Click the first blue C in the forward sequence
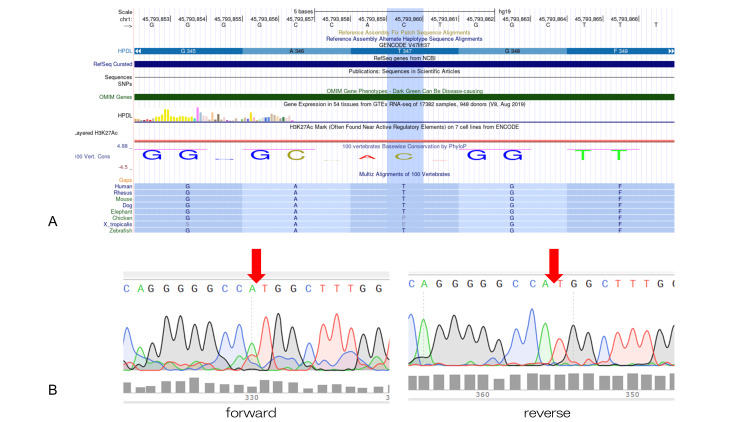Image resolution: width=750 pixels, height=422 pixels. point(126,289)
